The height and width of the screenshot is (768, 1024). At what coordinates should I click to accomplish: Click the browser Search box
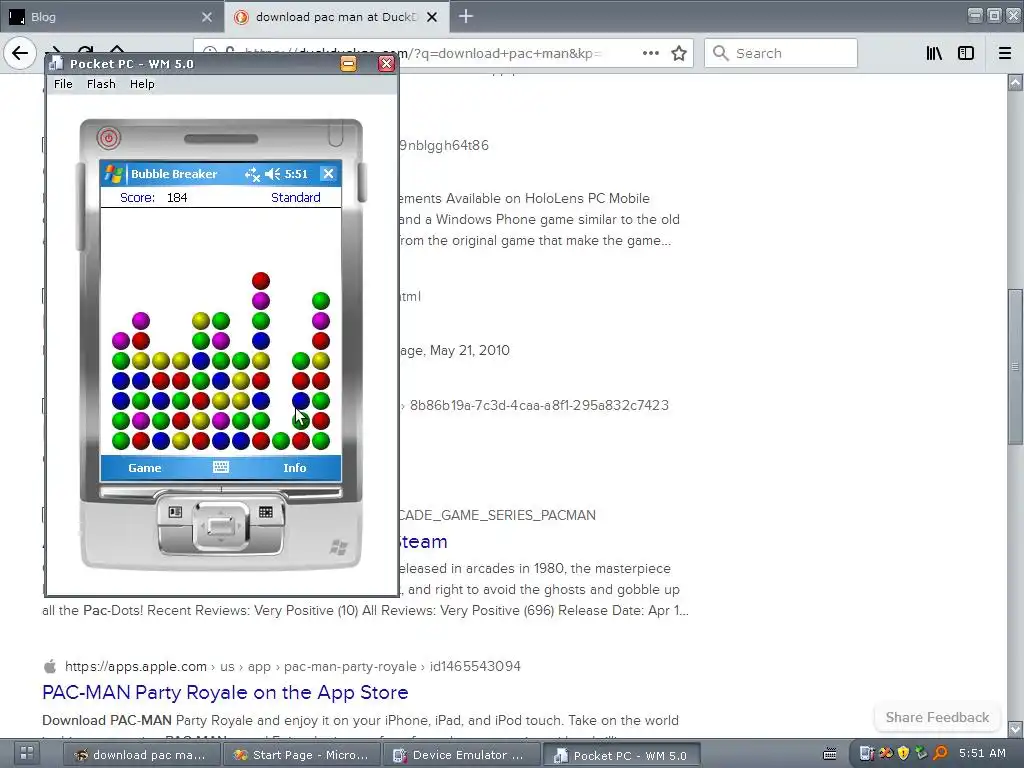click(780, 53)
